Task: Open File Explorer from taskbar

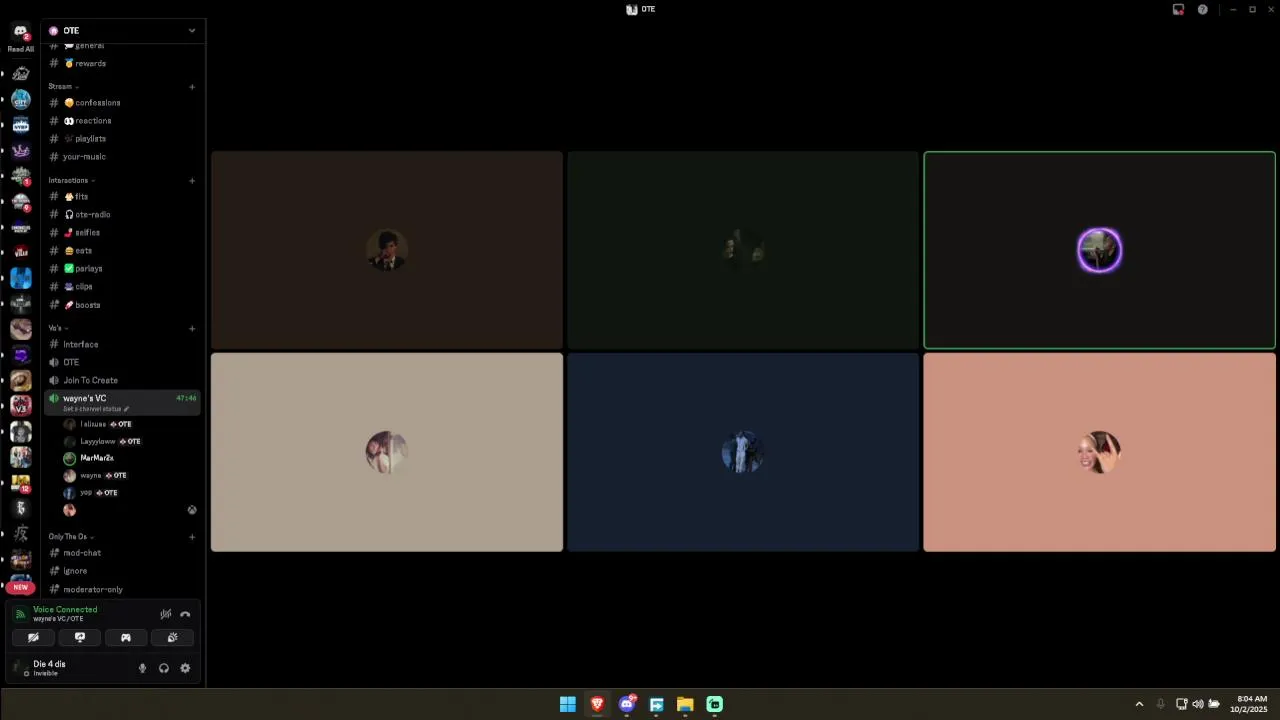Action: [x=685, y=704]
